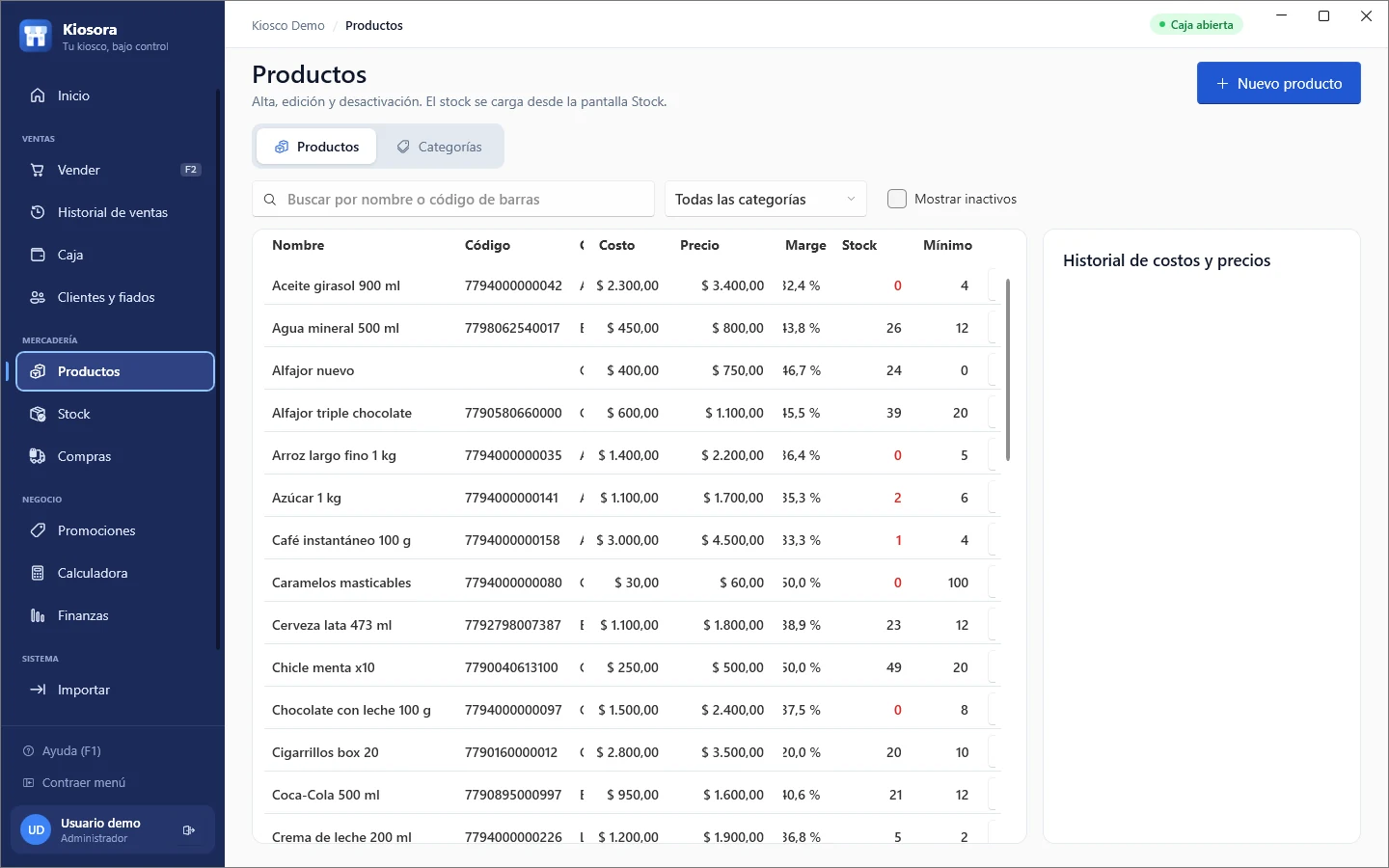This screenshot has height=868, width=1389.
Task: Focus the Buscar por nombre search field
Action: (x=453, y=199)
